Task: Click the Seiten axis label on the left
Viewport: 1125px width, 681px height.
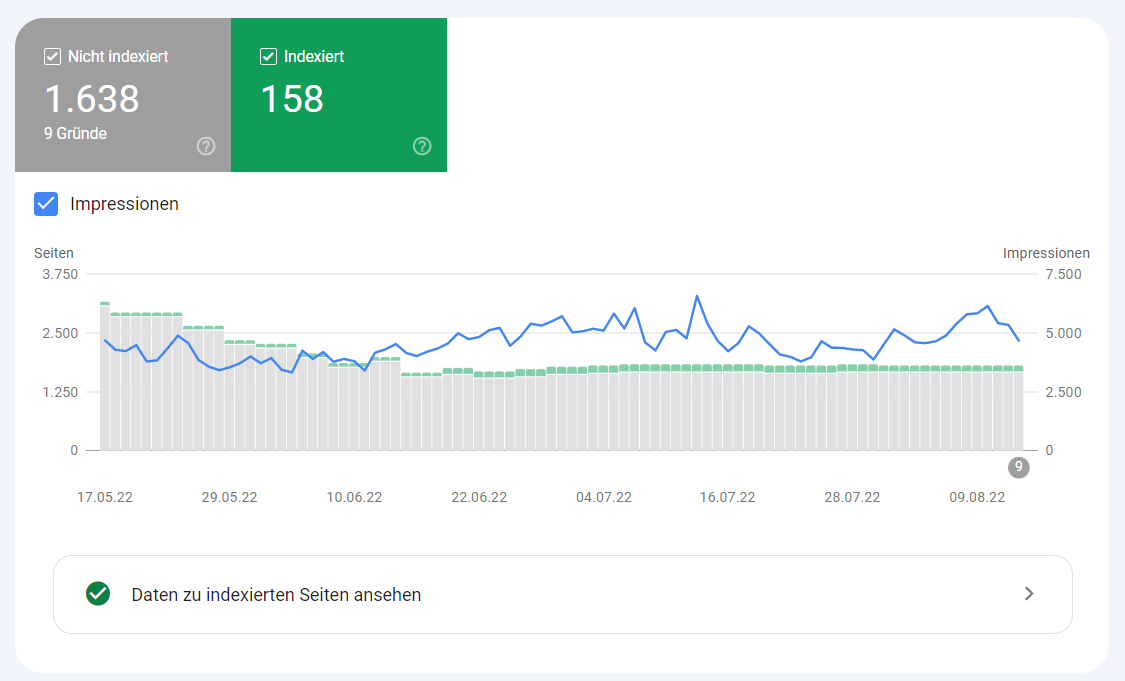Action: click(54, 253)
